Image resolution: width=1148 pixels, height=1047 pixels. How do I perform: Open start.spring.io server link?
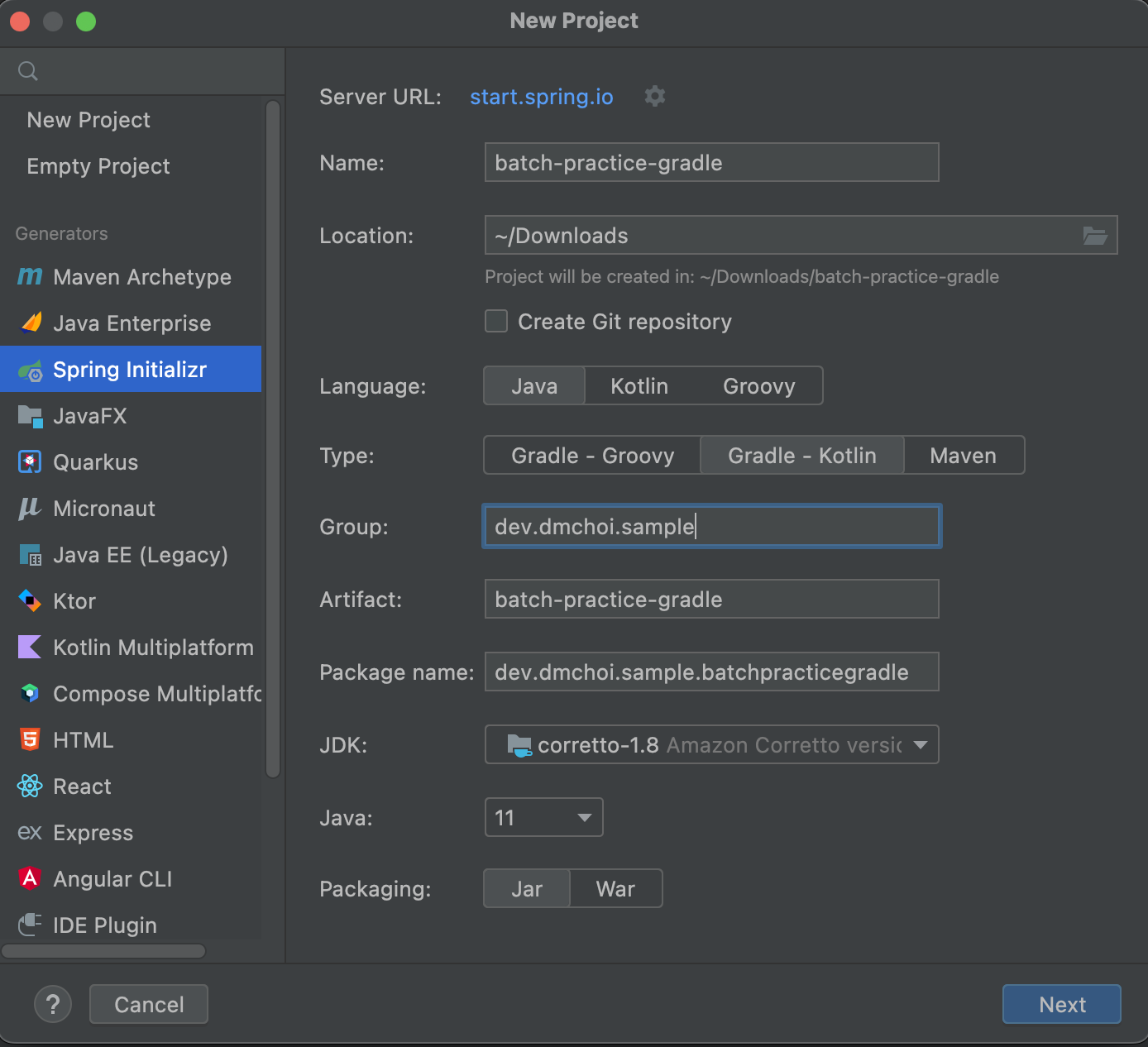click(542, 97)
